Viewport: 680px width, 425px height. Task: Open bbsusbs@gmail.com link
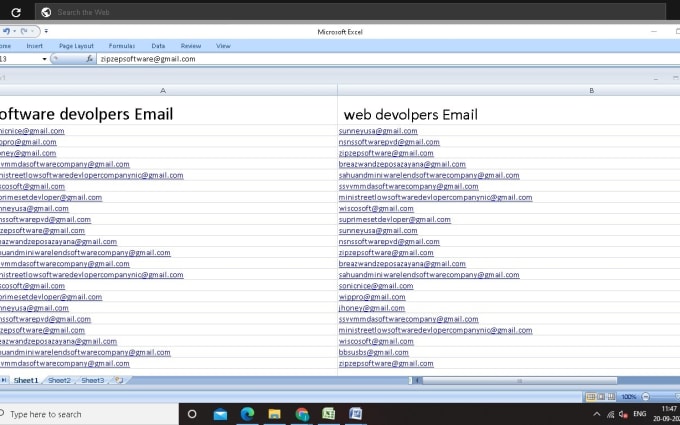pyautogui.click(x=373, y=352)
